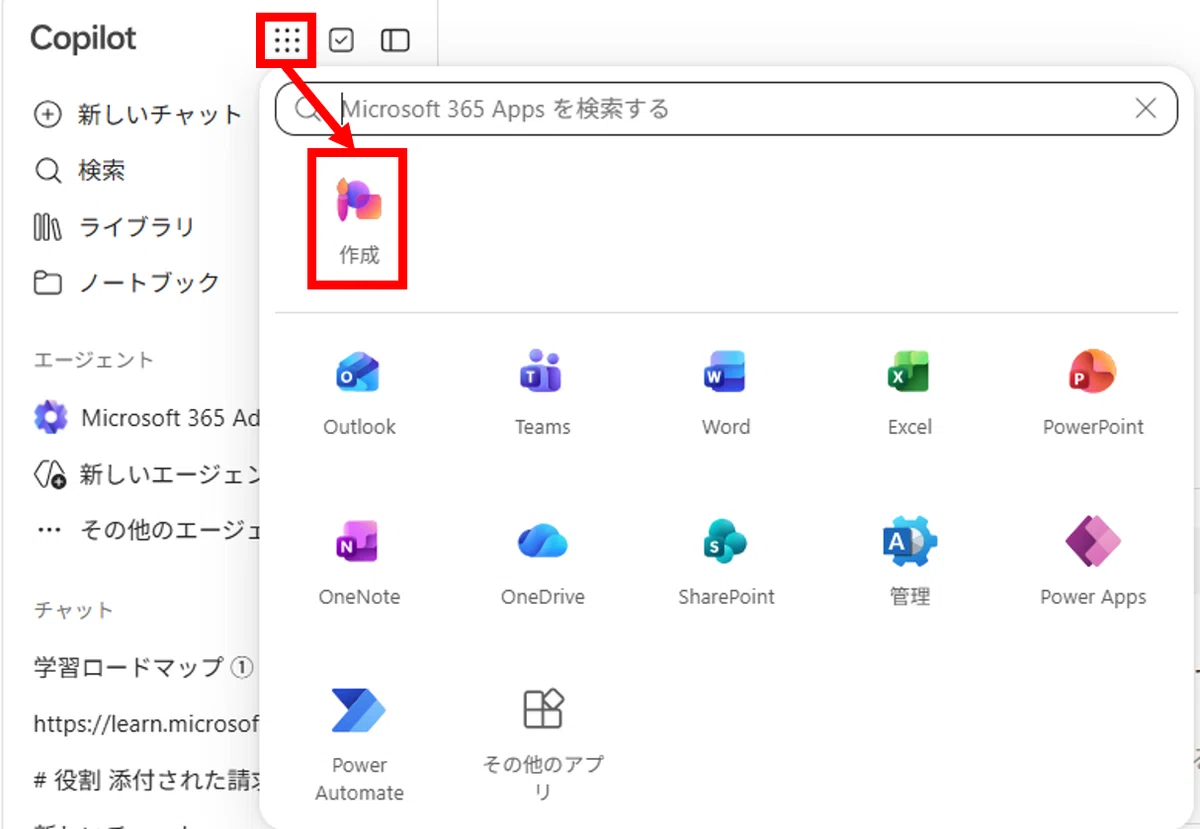Launch Power Automate

[x=359, y=745]
